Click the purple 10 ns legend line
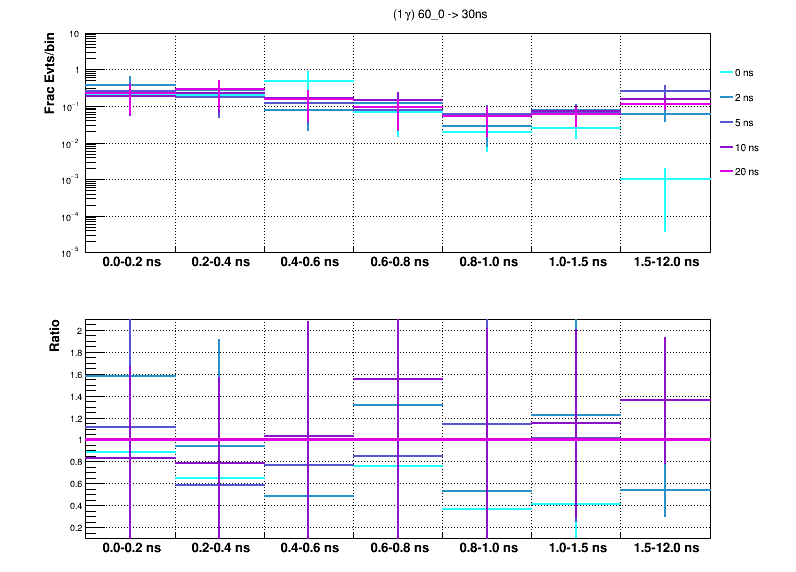 [726, 147]
